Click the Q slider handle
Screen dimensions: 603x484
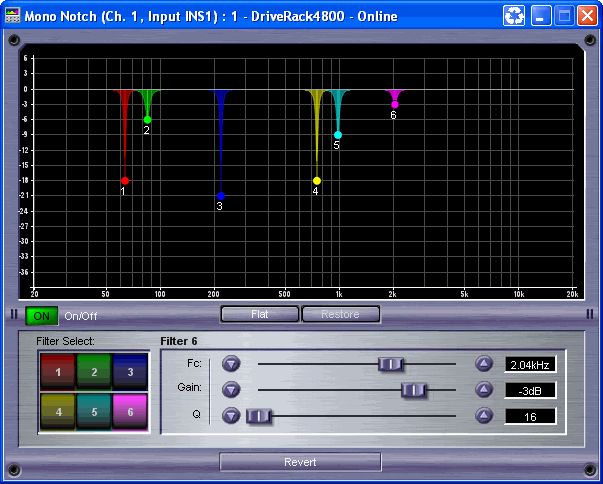259,416
